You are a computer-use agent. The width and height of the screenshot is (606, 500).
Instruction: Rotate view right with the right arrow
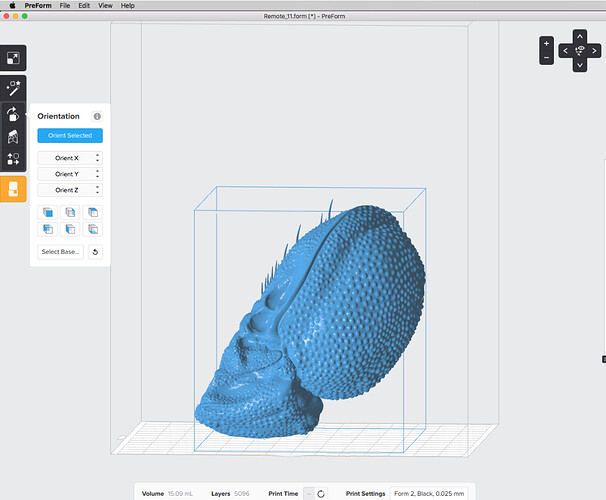[x=596, y=50]
